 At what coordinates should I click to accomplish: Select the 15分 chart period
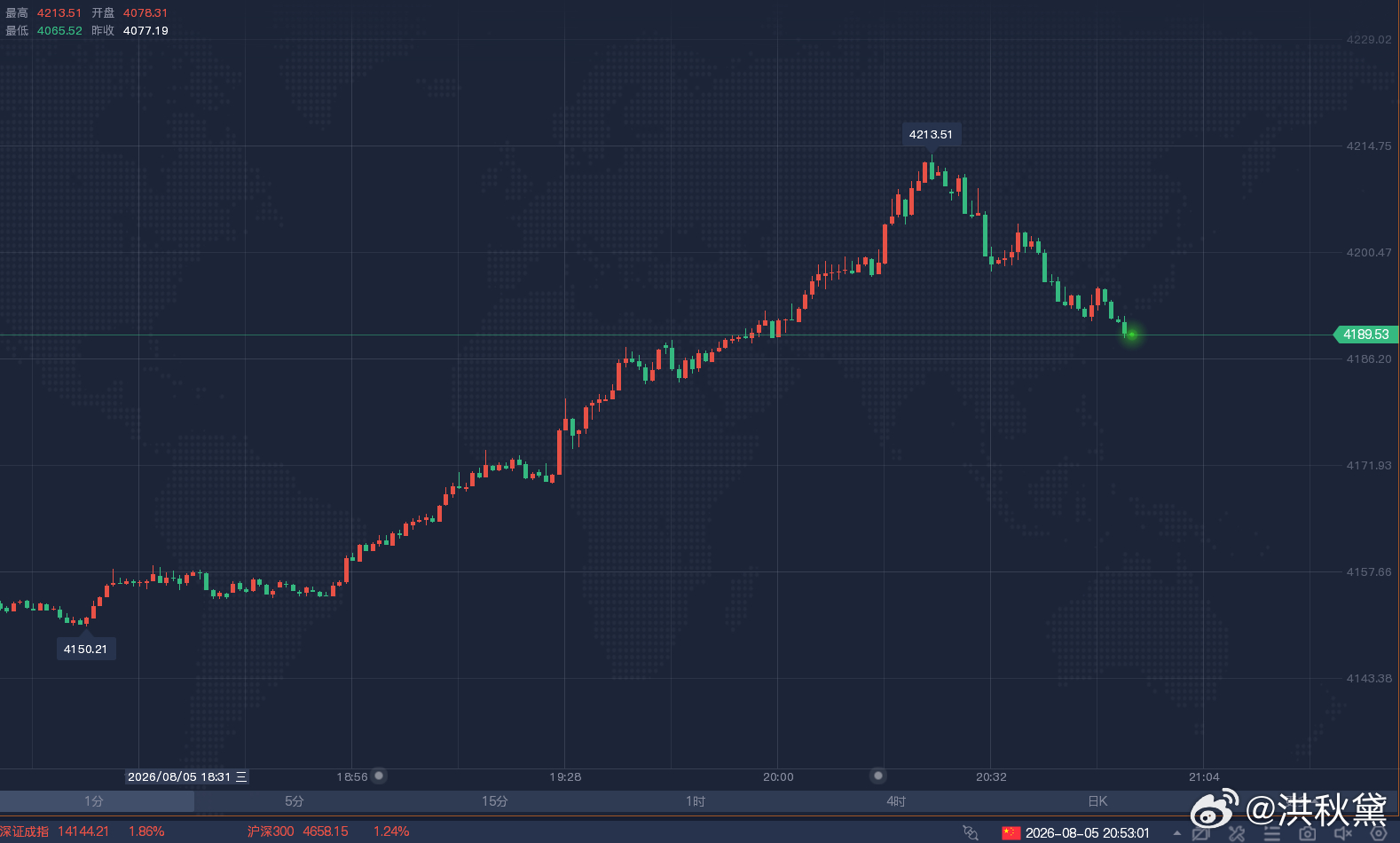click(x=495, y=801)
